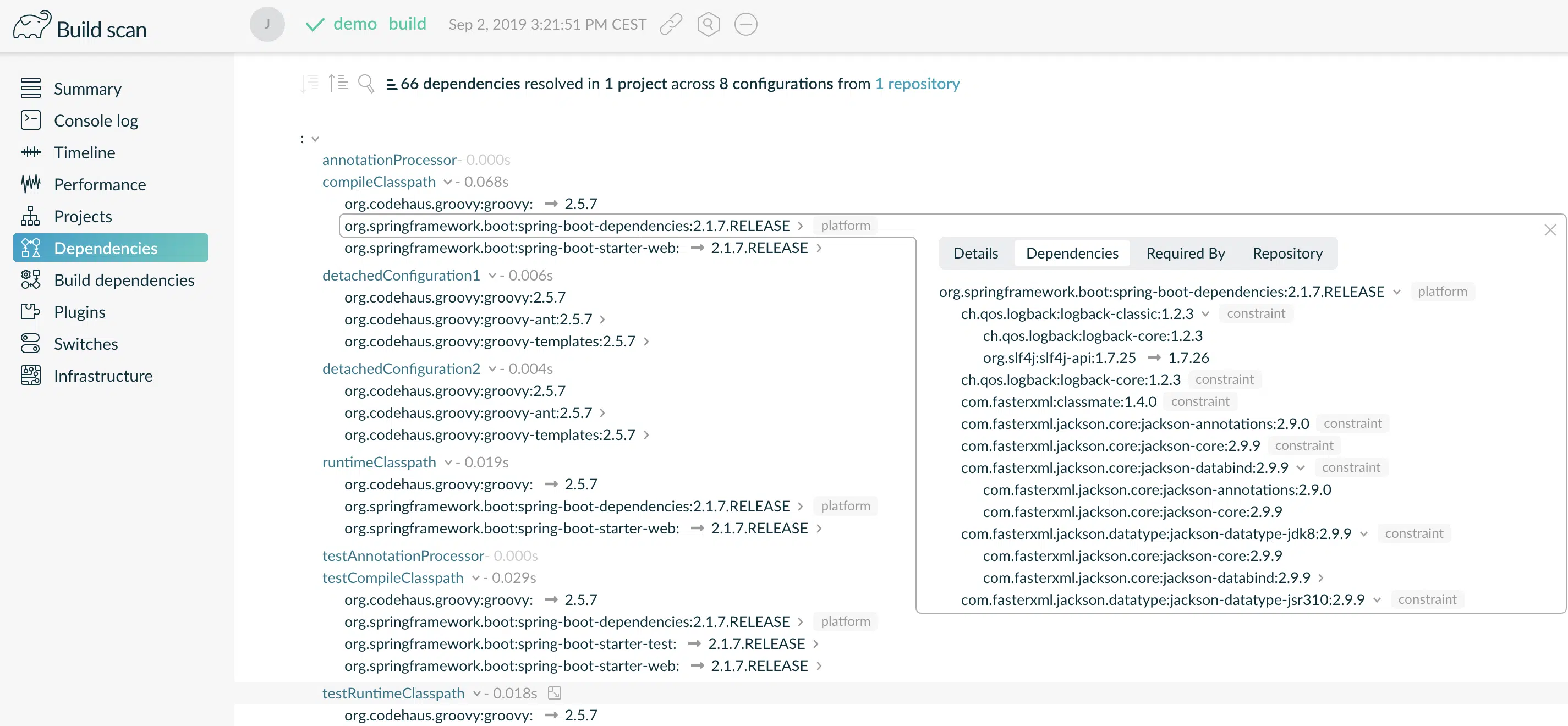Click the green build success checkmark
Screen dimensions: 1568x726
point(315,24)
